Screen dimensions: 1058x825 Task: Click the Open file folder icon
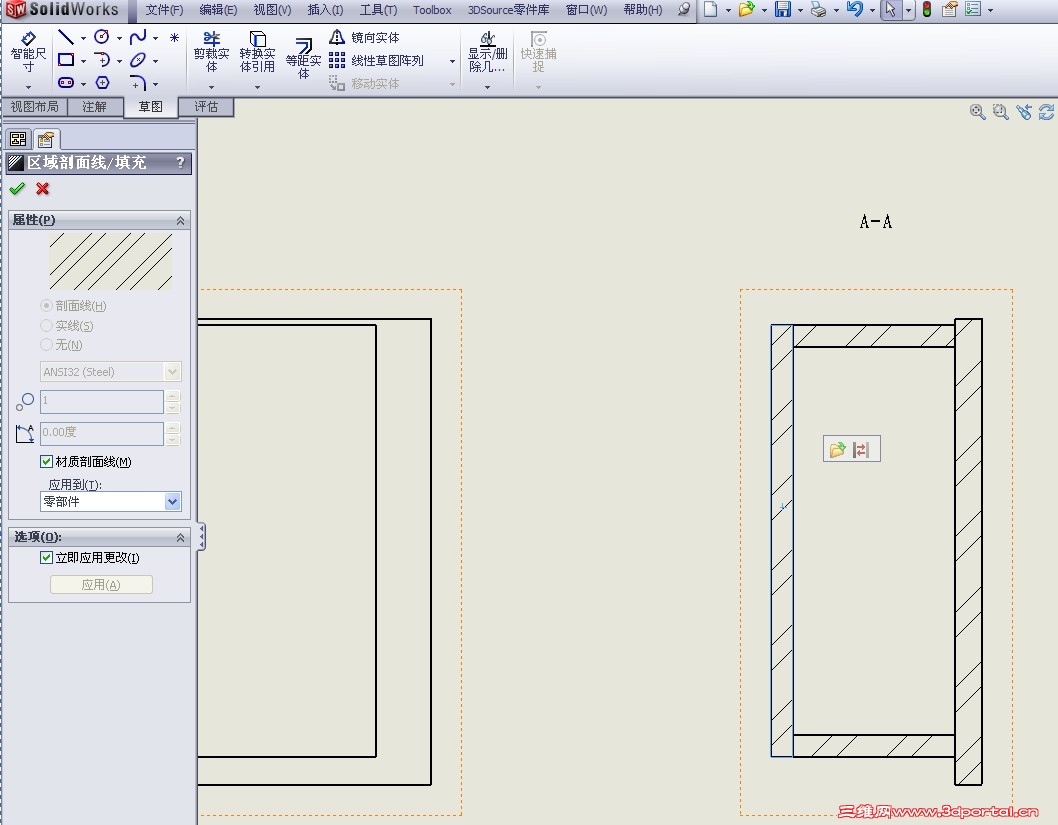[746, 9]
